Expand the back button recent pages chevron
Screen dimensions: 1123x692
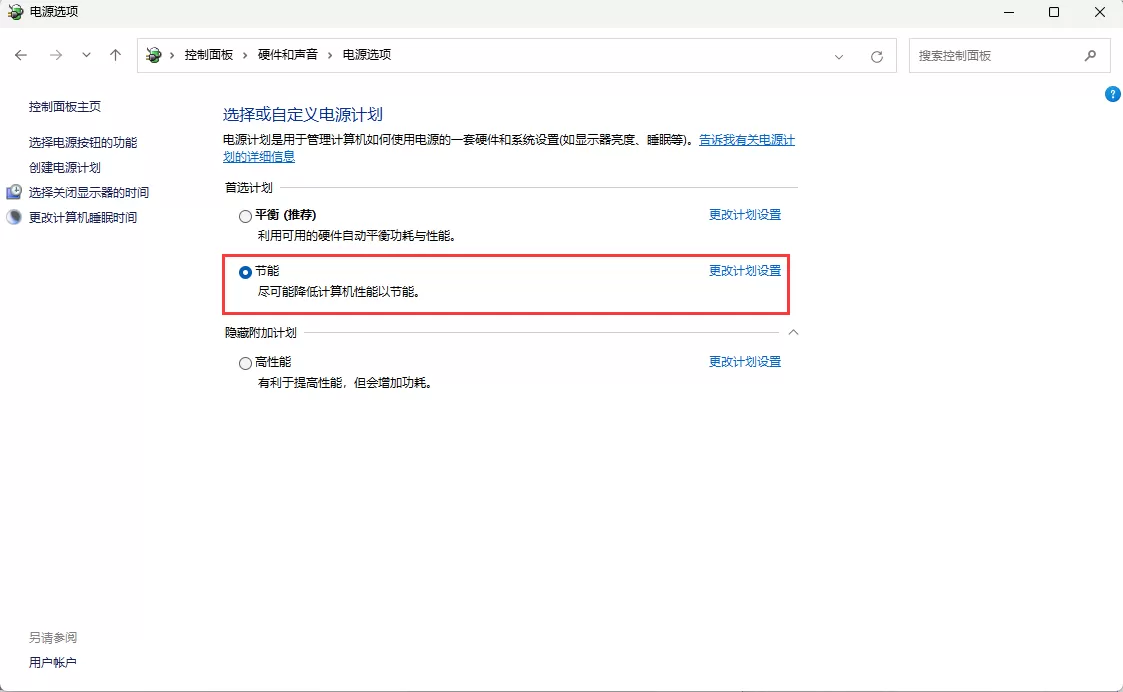click(86, 55)
